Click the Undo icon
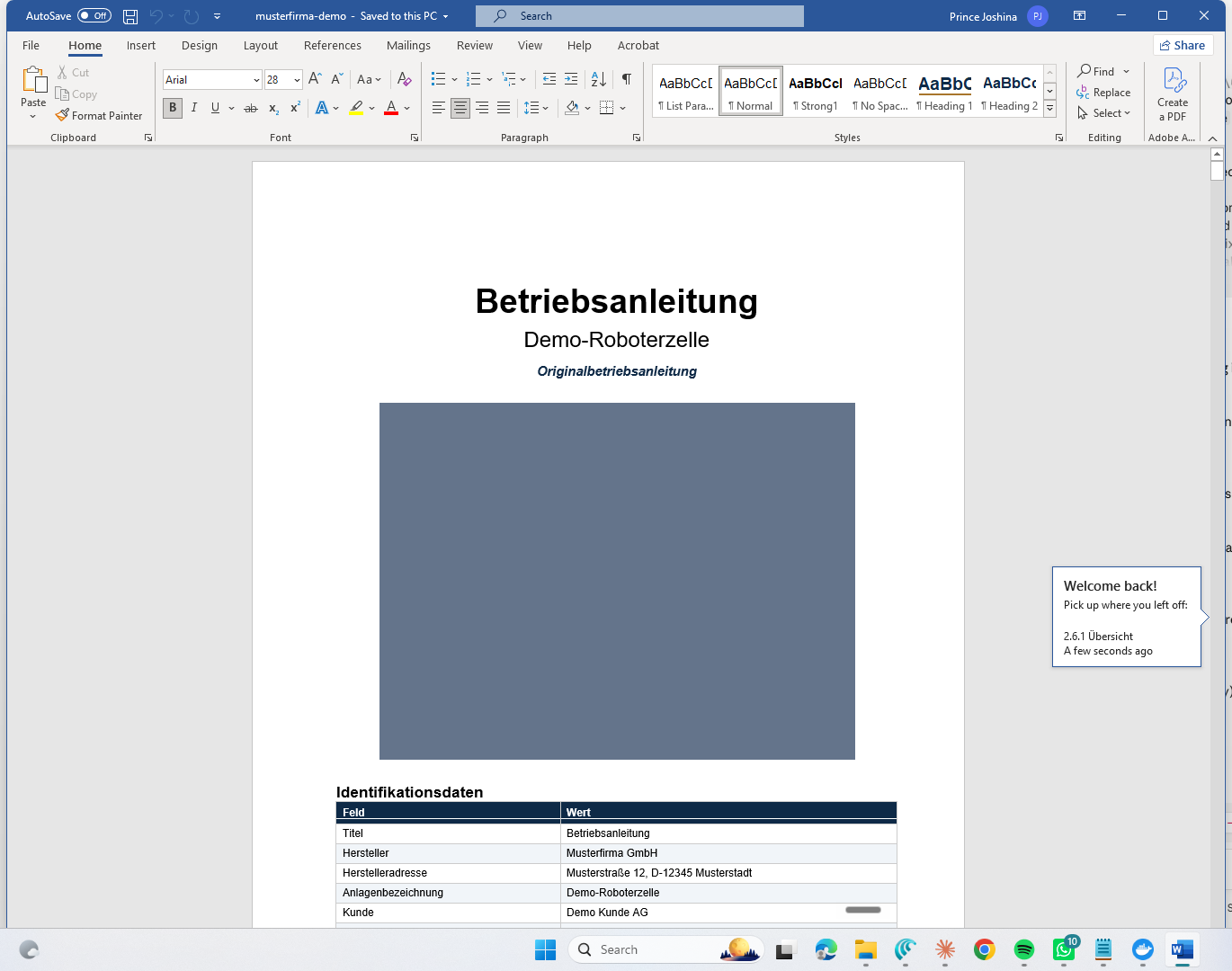The width and height of the screenshot is (1232, 971). click(156, 16)
